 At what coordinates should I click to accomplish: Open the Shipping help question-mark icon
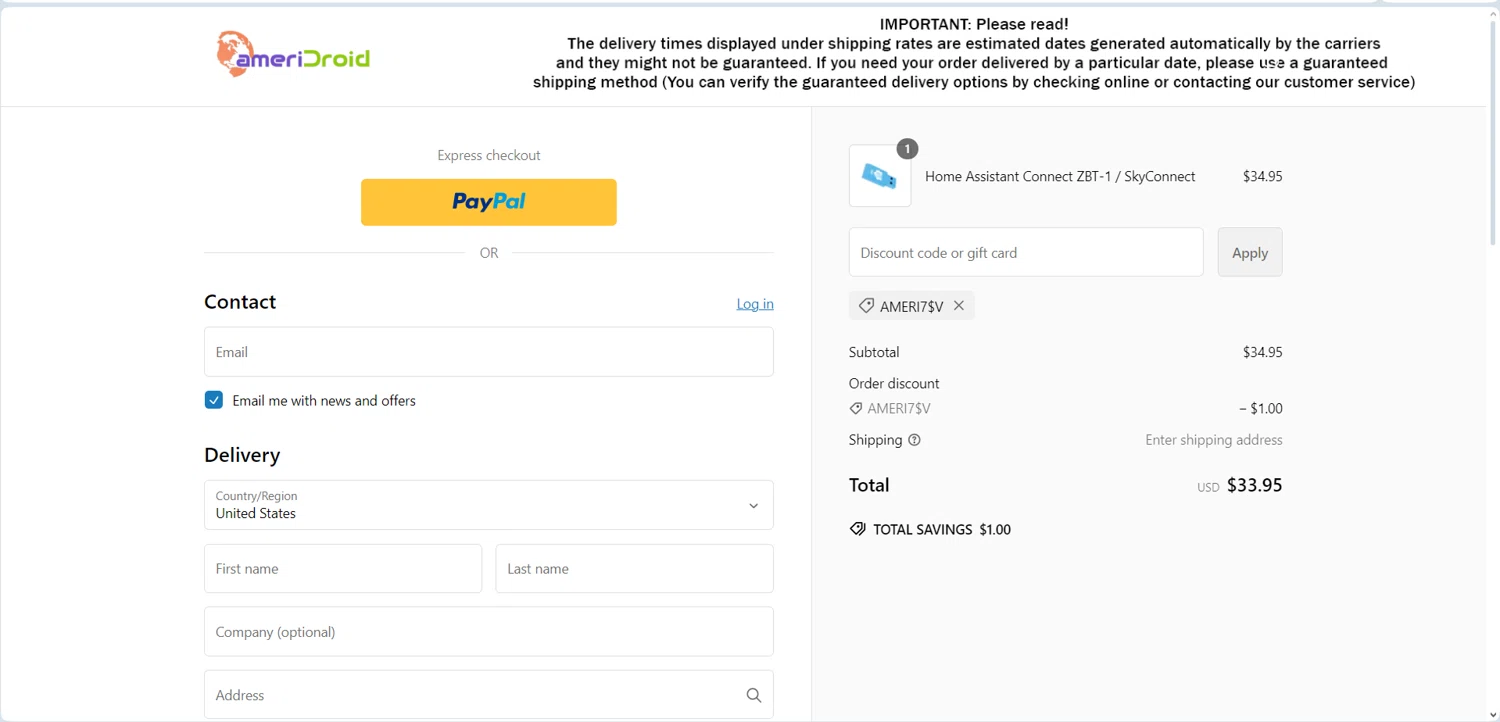(x=914, y=440)
